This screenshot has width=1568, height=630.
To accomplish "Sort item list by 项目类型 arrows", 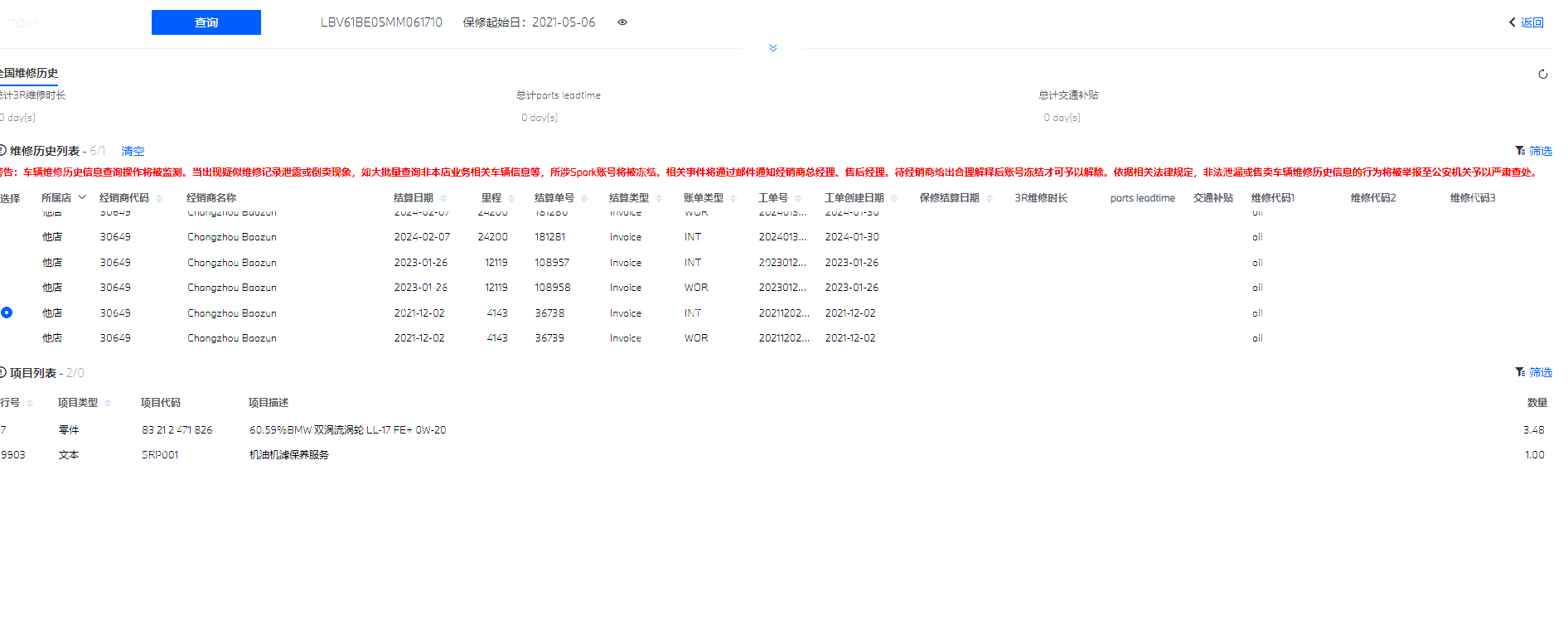I will click(x=108, y=403).
